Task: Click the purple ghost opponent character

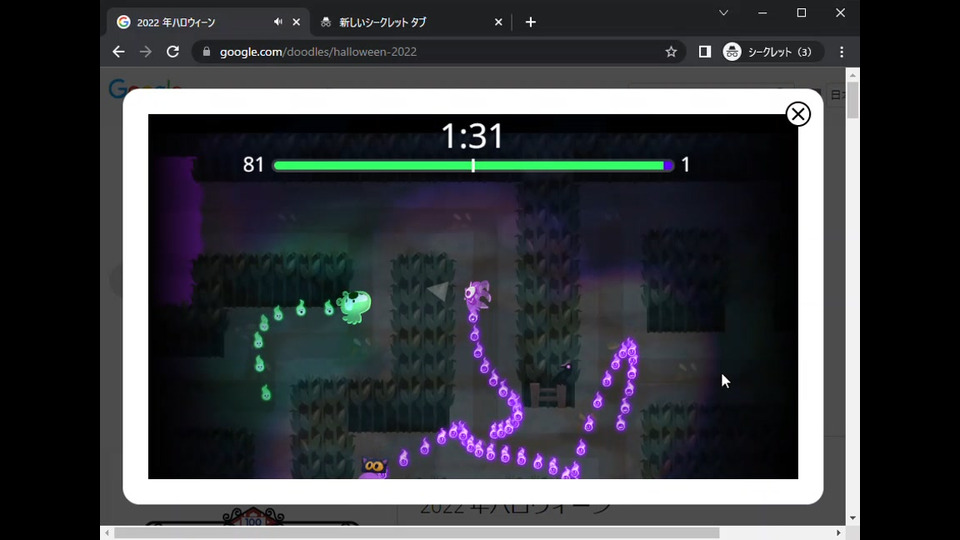Action: (477, 296)
